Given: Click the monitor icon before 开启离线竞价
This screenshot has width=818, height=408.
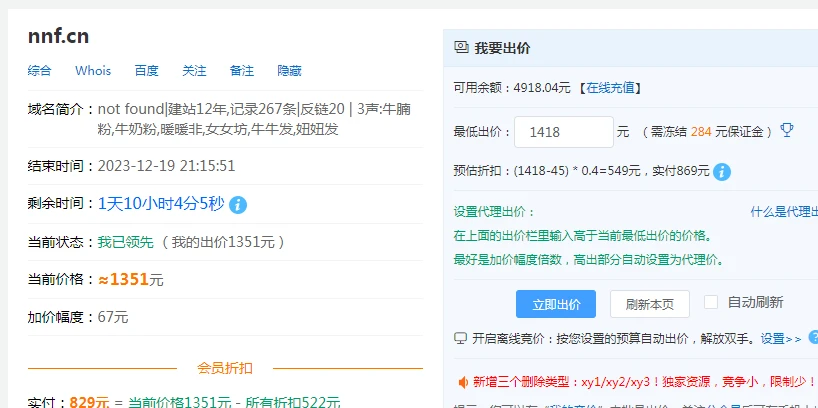Looking at the screenshot, I should 460,338.
